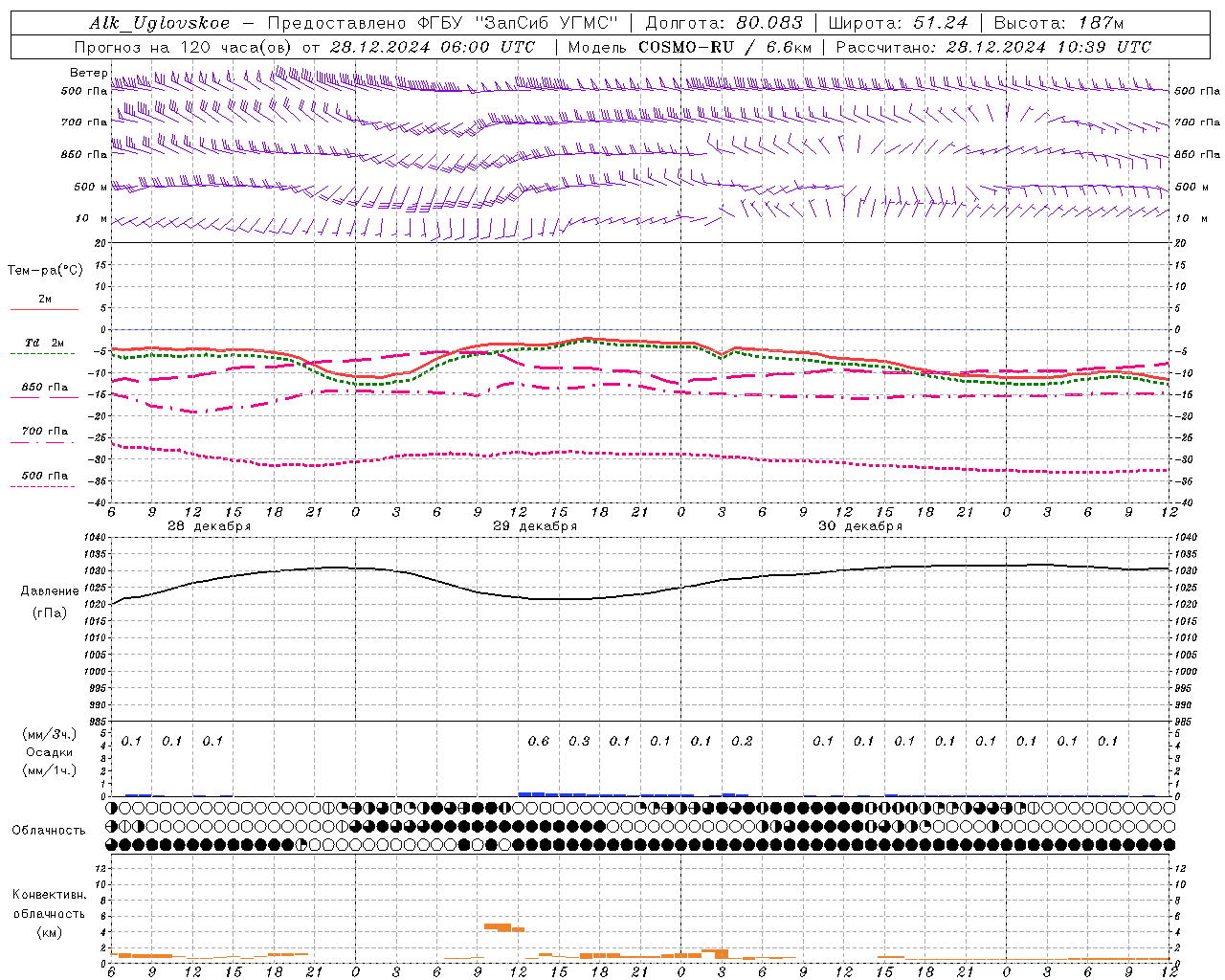This screenshot has height=980, width=1225.
Task: Click the dotted line sample under 500 гПа legend
Action: tap(43, 487)
